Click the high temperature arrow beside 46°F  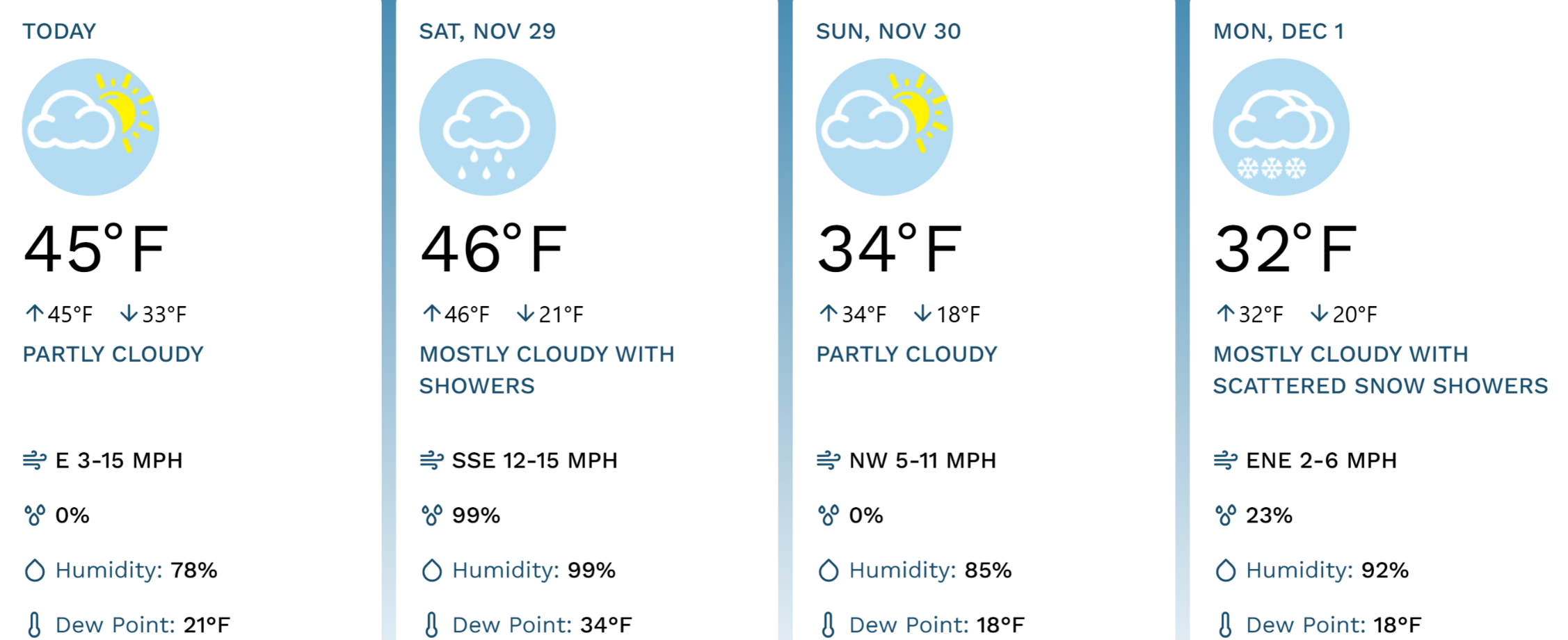(x=432, y=314)
